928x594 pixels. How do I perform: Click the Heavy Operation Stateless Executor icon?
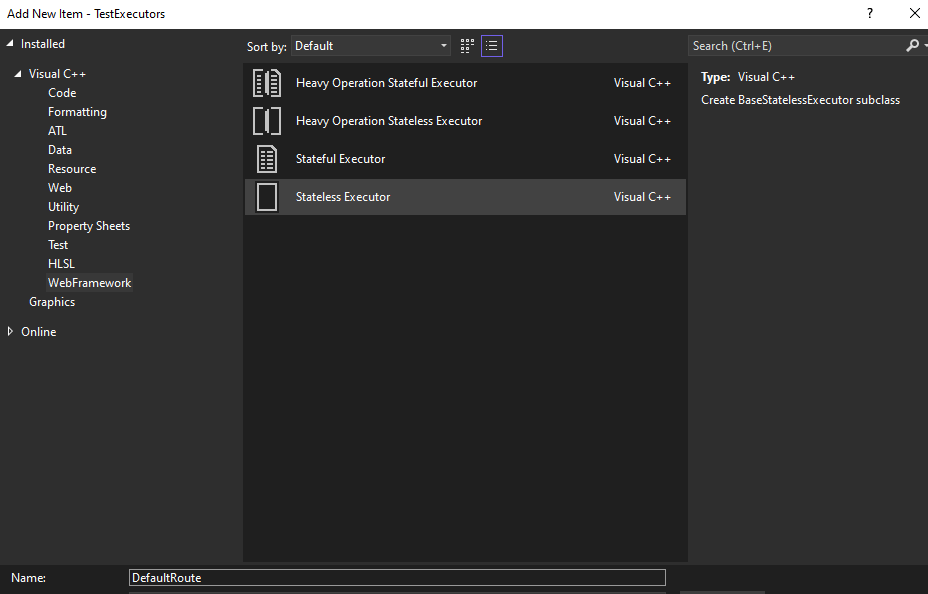pyautogui.click(x=266, y=121)
